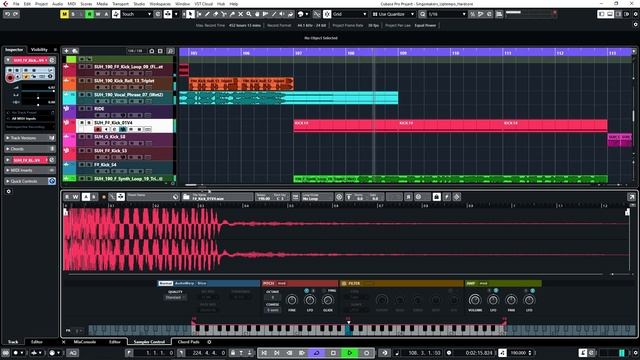640x360 pixels.
Task: Open the Transport menu
Action: click(120, 4)
